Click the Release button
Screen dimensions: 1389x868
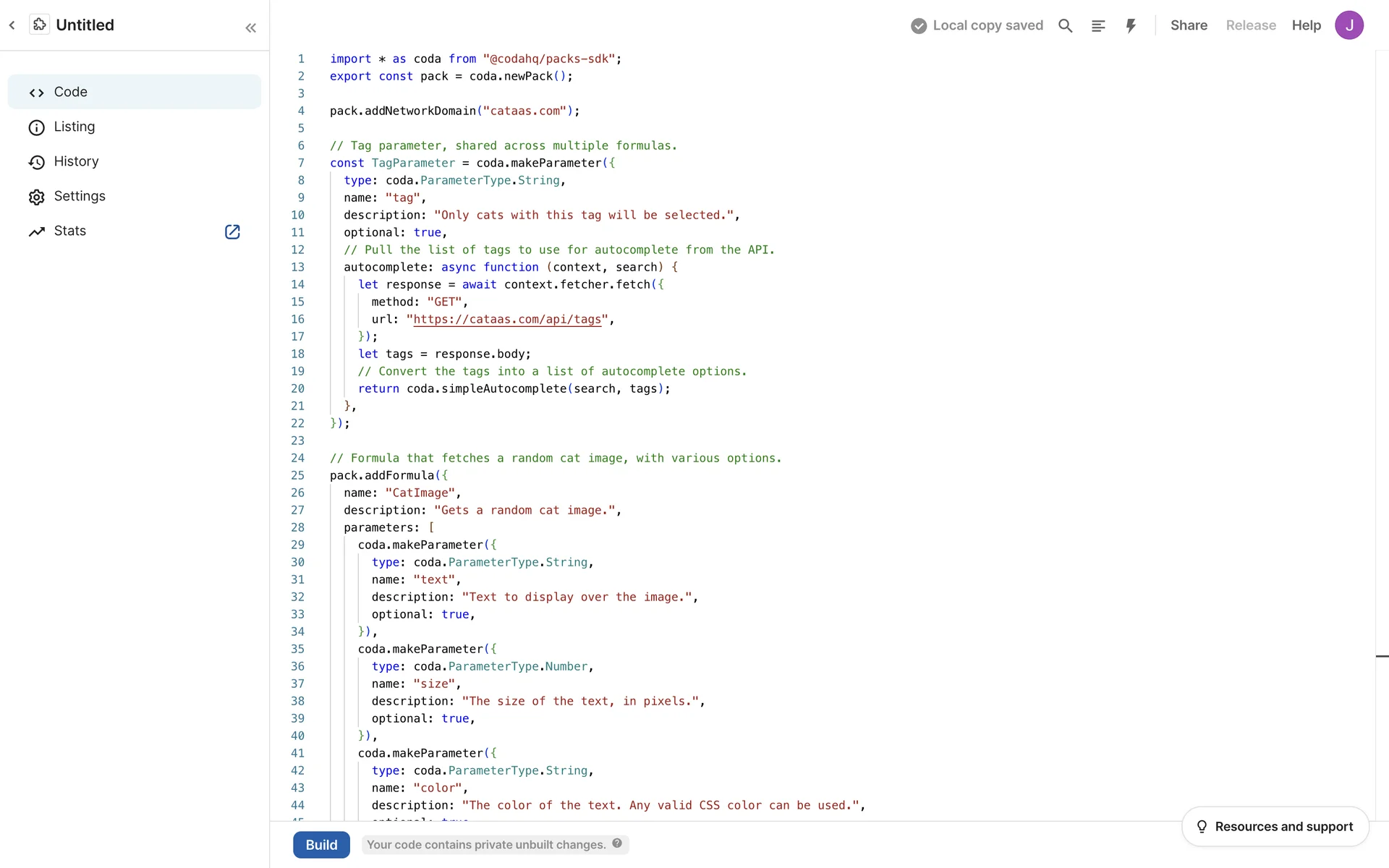click(1251, 25)
